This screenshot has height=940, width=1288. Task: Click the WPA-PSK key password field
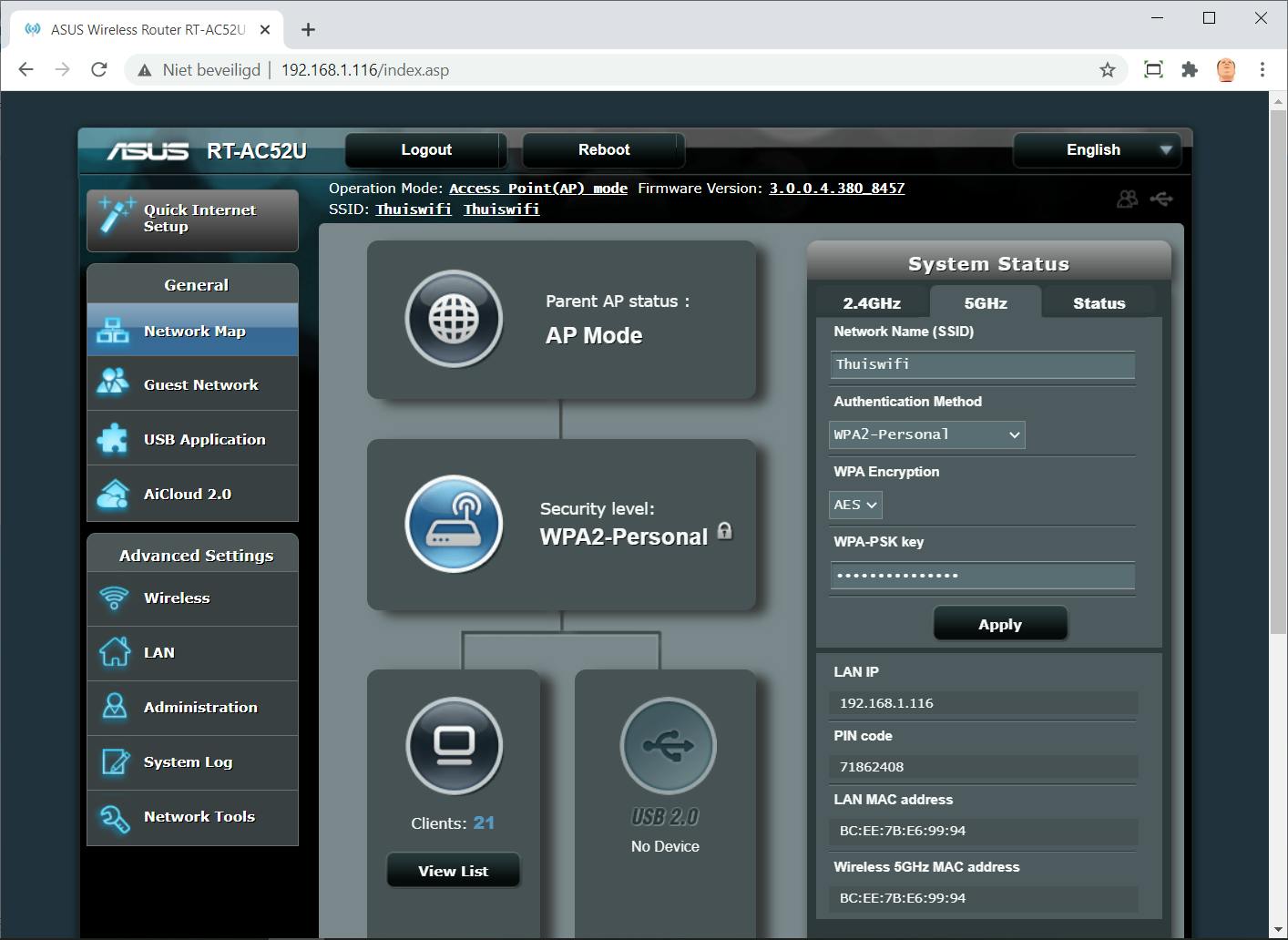click(x=983, y=576)
